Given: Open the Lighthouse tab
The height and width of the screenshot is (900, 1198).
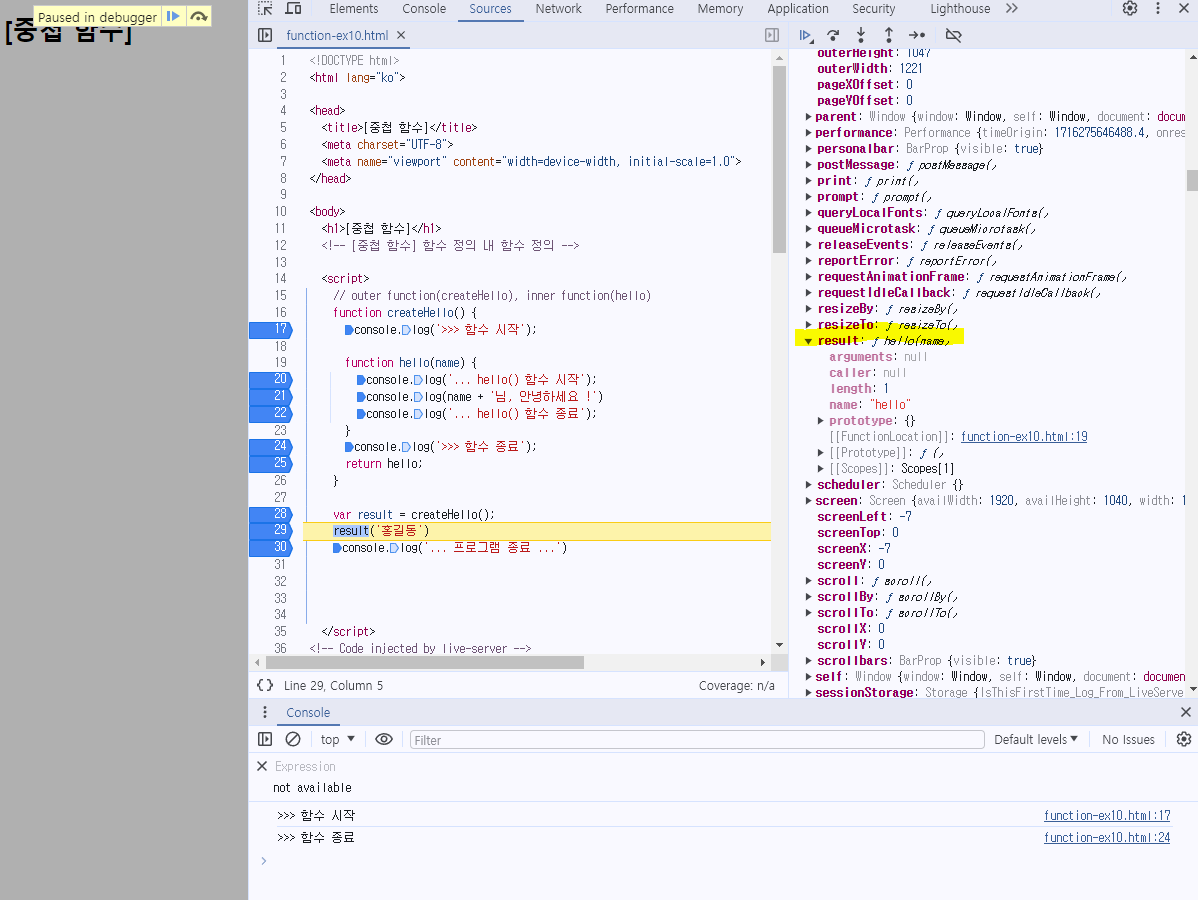Looking at the screenshot, I should point(960,8).
